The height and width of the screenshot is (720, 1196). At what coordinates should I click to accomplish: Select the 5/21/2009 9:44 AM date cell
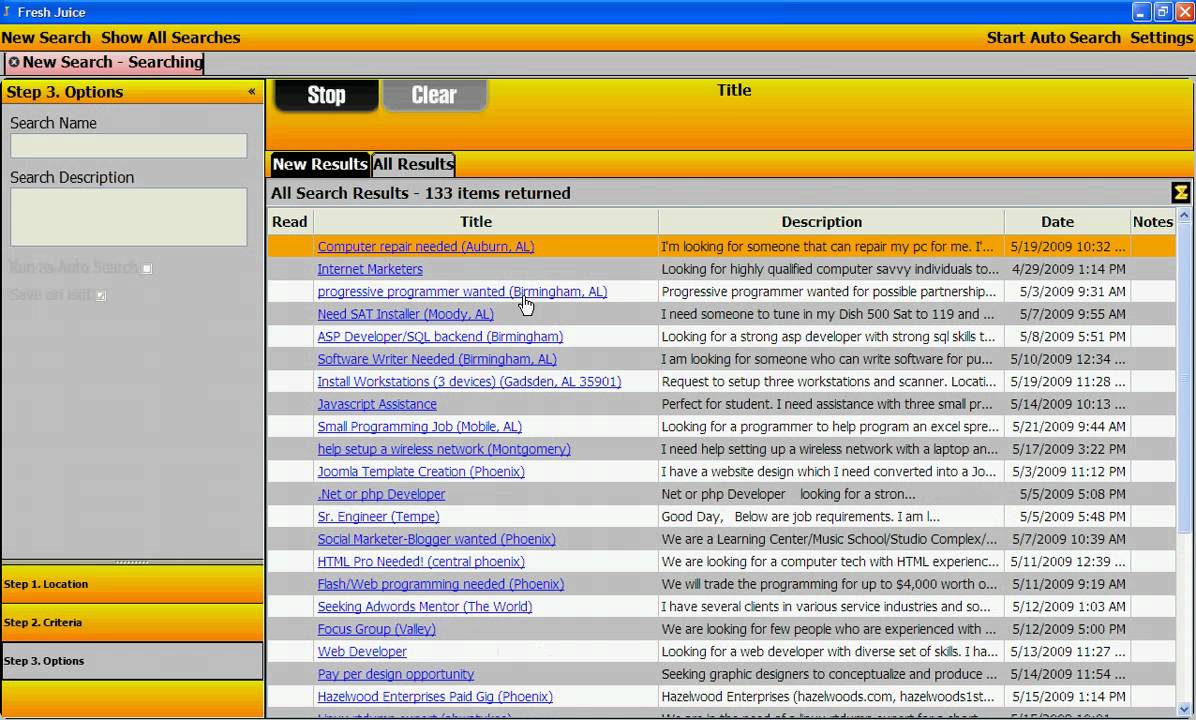pyautogui.click(x=1067, y=426)
